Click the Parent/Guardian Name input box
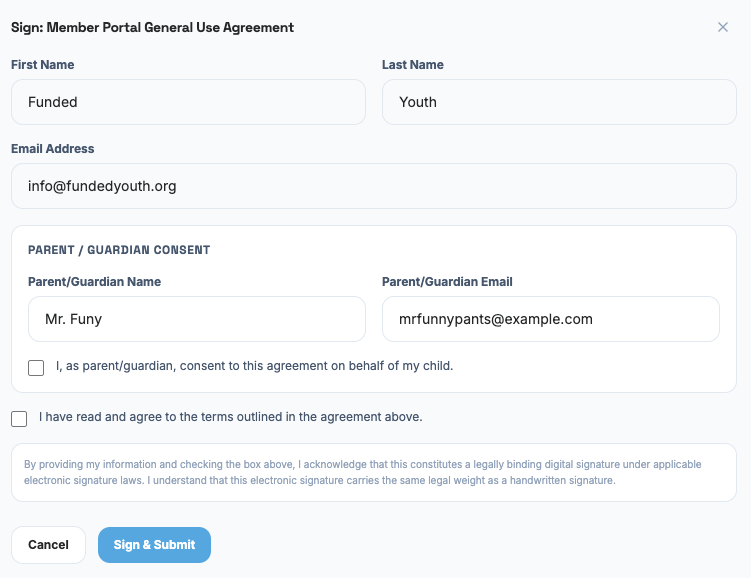This screenshot has height=578, width=751. (197, 319)
